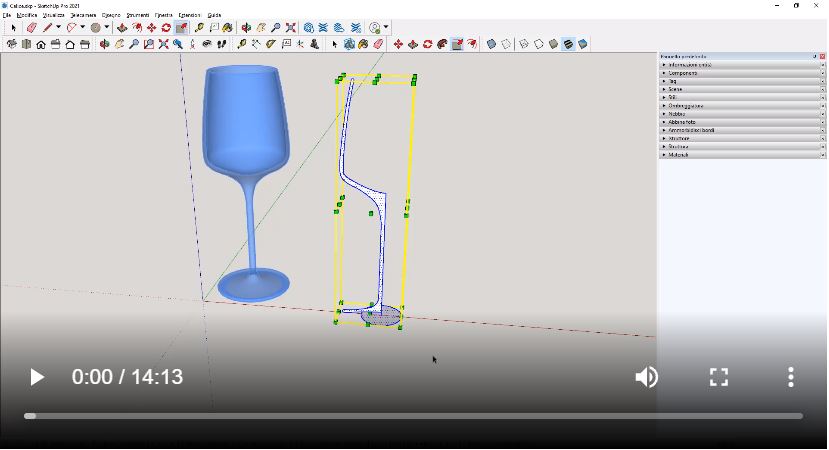Expand the Nebbia panel

pos(664,114)
